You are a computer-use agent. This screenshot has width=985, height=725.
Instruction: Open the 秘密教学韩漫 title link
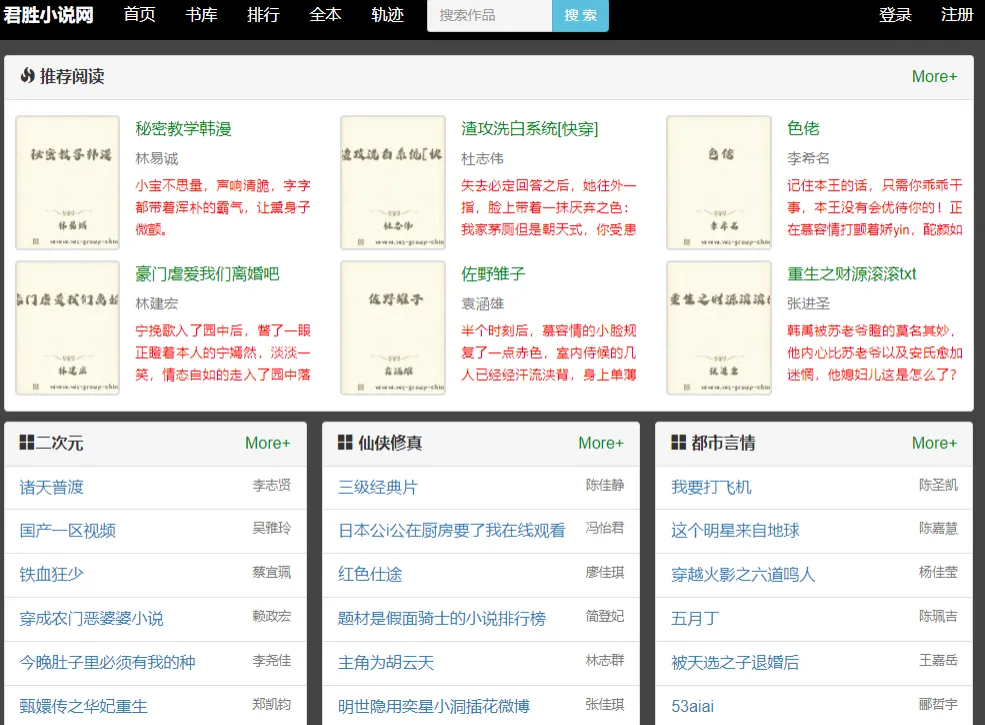tap(183, 129)
